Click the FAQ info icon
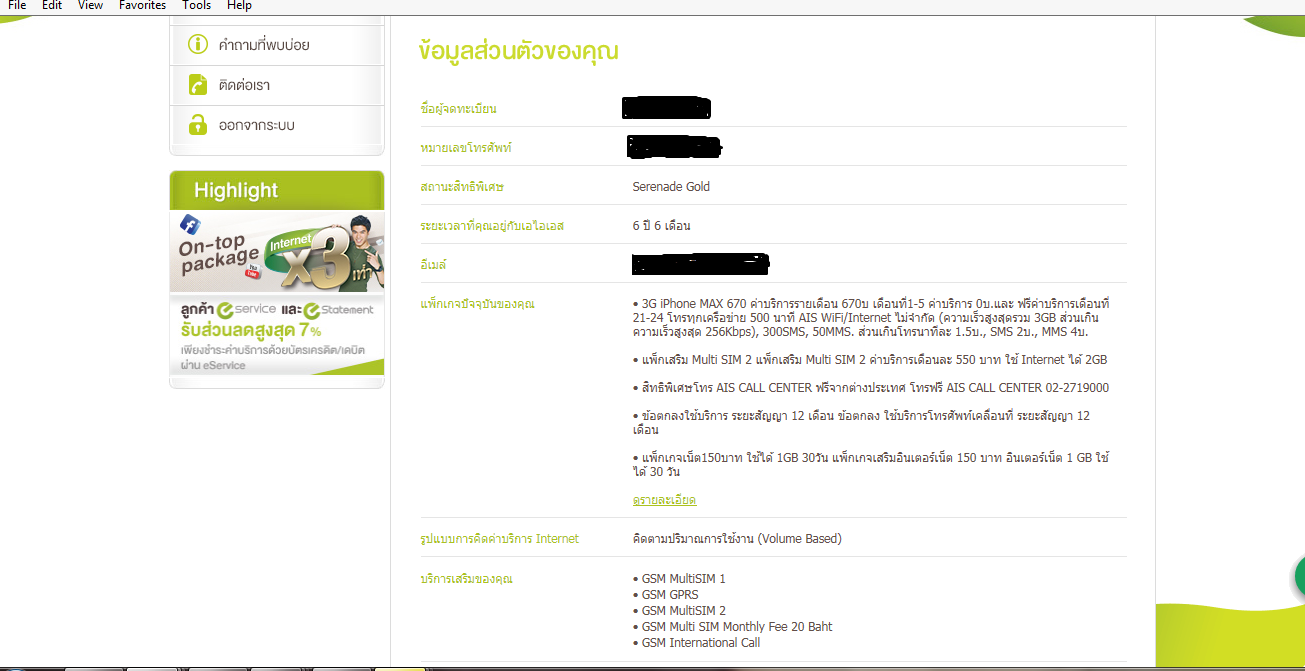The height and width of the screenshot is (671, 1305). tap(198, 44)
